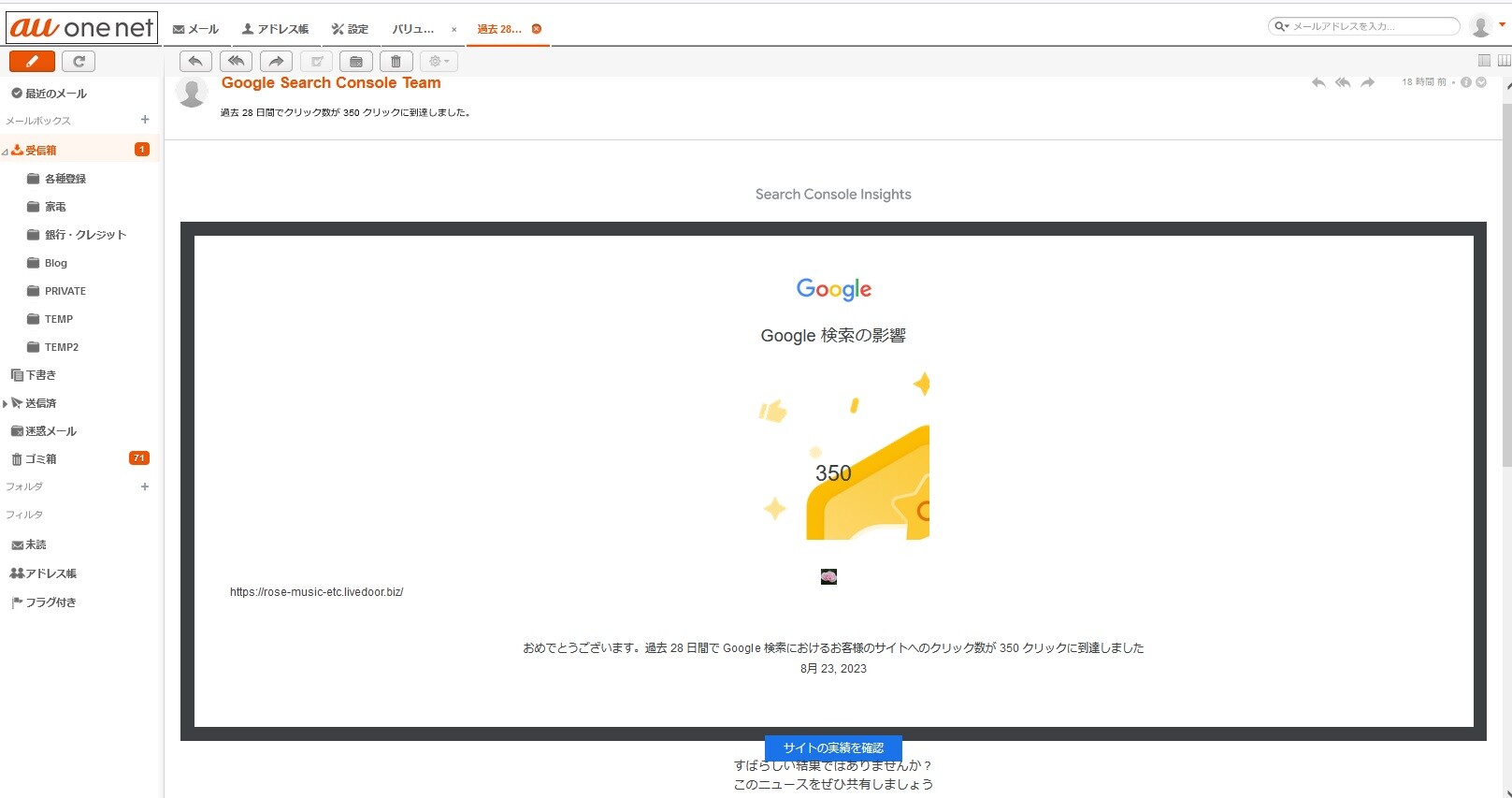Click the sender name Google Search Console Team

click(331, 83)
